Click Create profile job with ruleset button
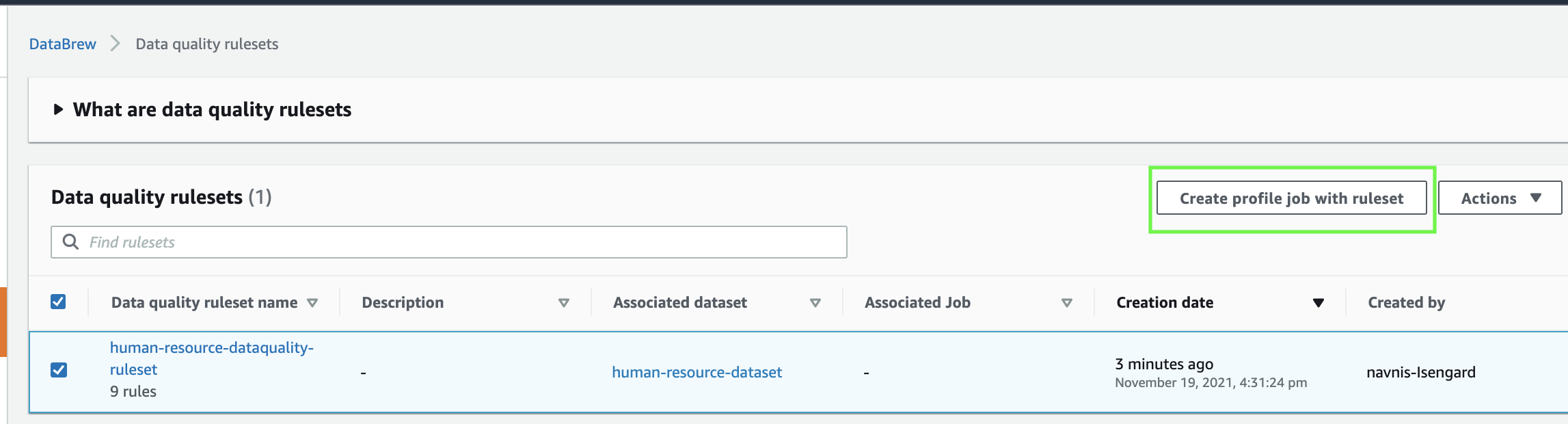Screen dimensions: 1568x424 coord(1291,198)
